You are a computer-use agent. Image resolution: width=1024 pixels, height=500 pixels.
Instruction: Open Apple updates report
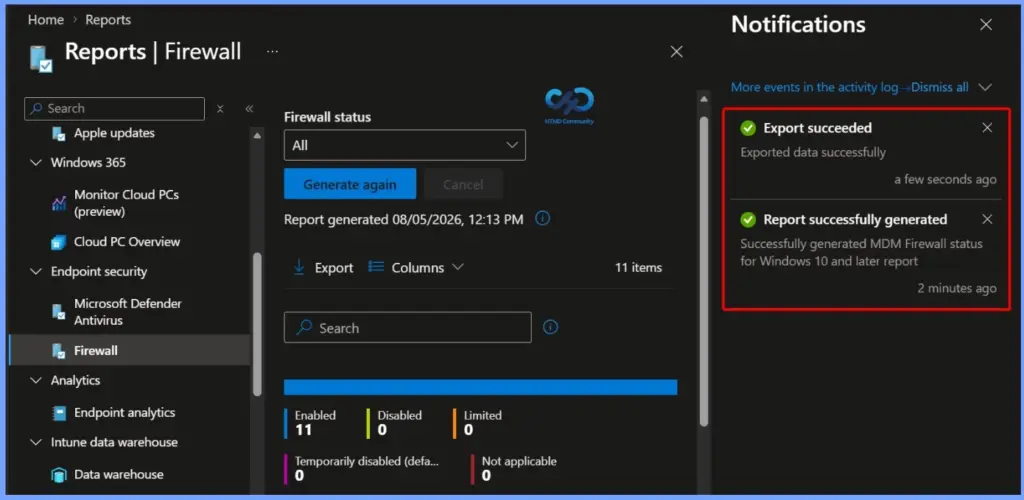point(114,133)
